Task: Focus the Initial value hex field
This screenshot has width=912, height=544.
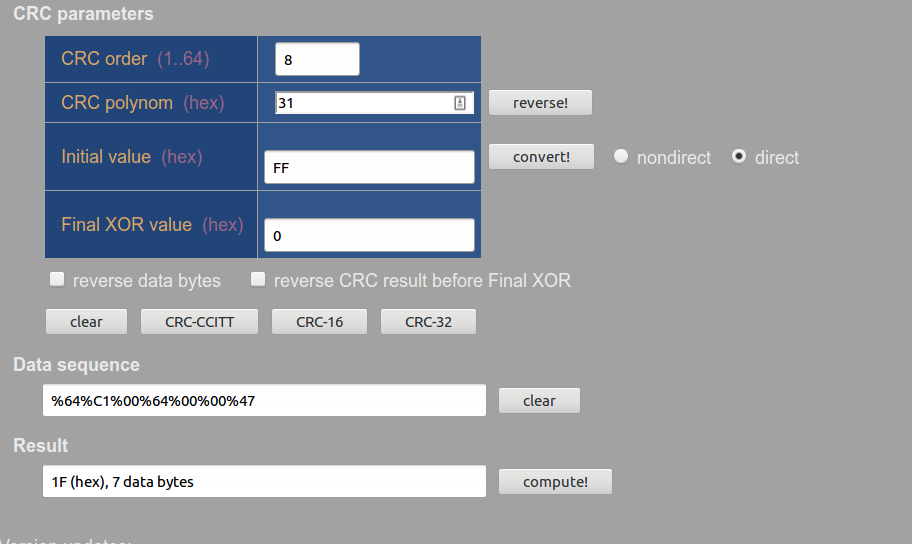Action: (369, 168)
